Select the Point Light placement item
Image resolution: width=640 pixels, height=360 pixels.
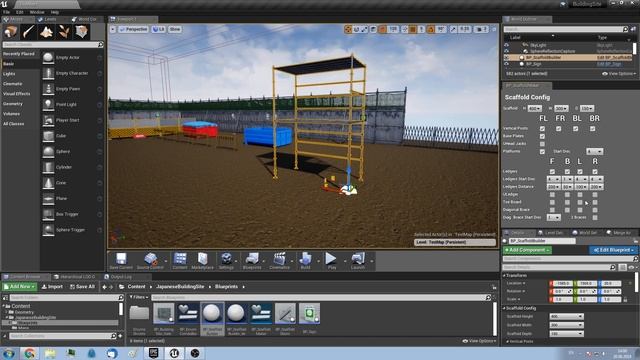72,104
